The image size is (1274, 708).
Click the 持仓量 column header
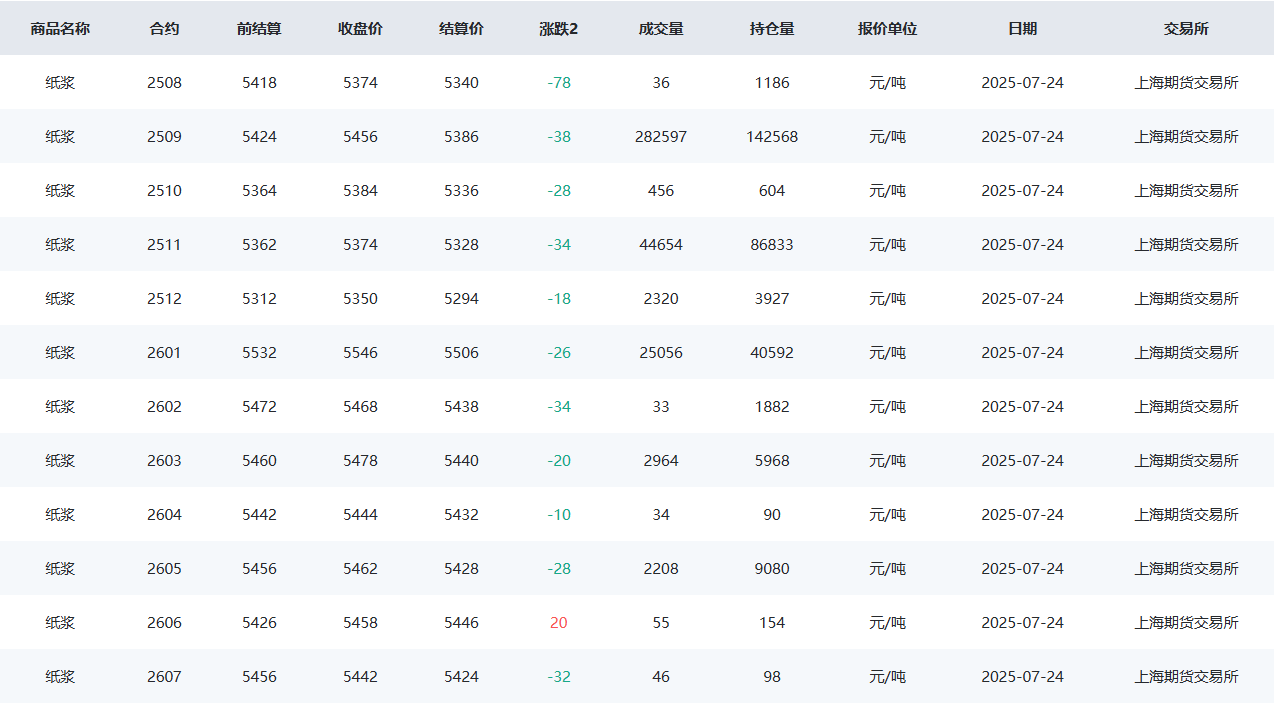tap(772, 29)
